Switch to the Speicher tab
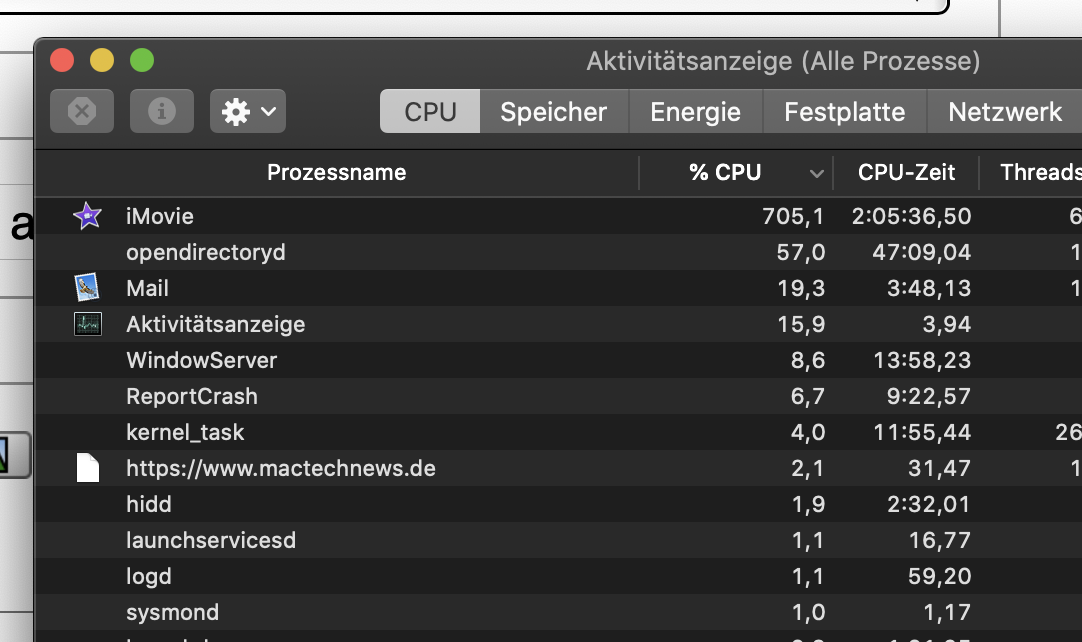Screen dimensions: 1082x642 pos(553,111)
